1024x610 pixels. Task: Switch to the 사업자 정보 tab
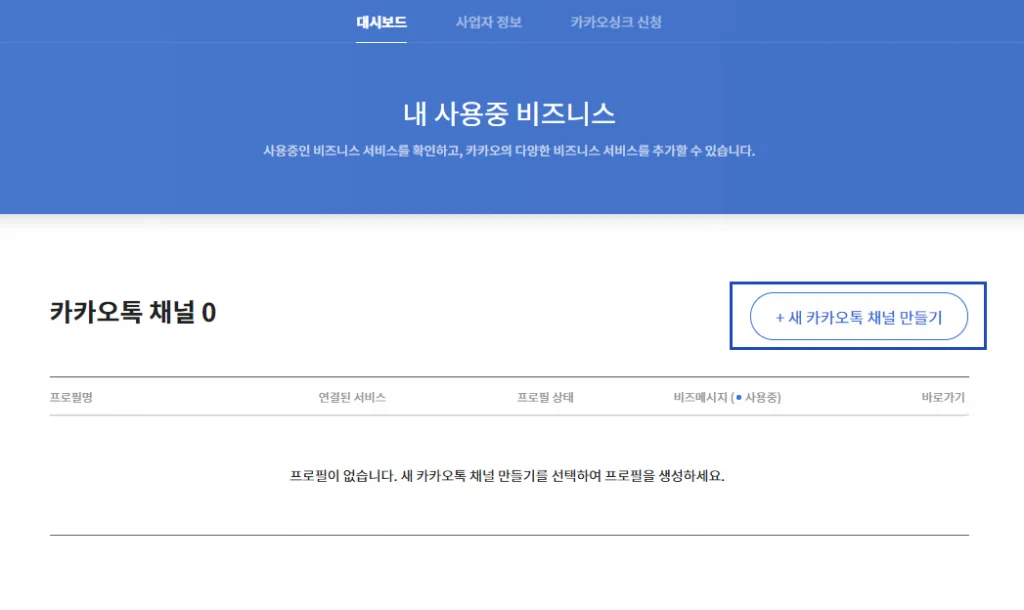(488, 22)
